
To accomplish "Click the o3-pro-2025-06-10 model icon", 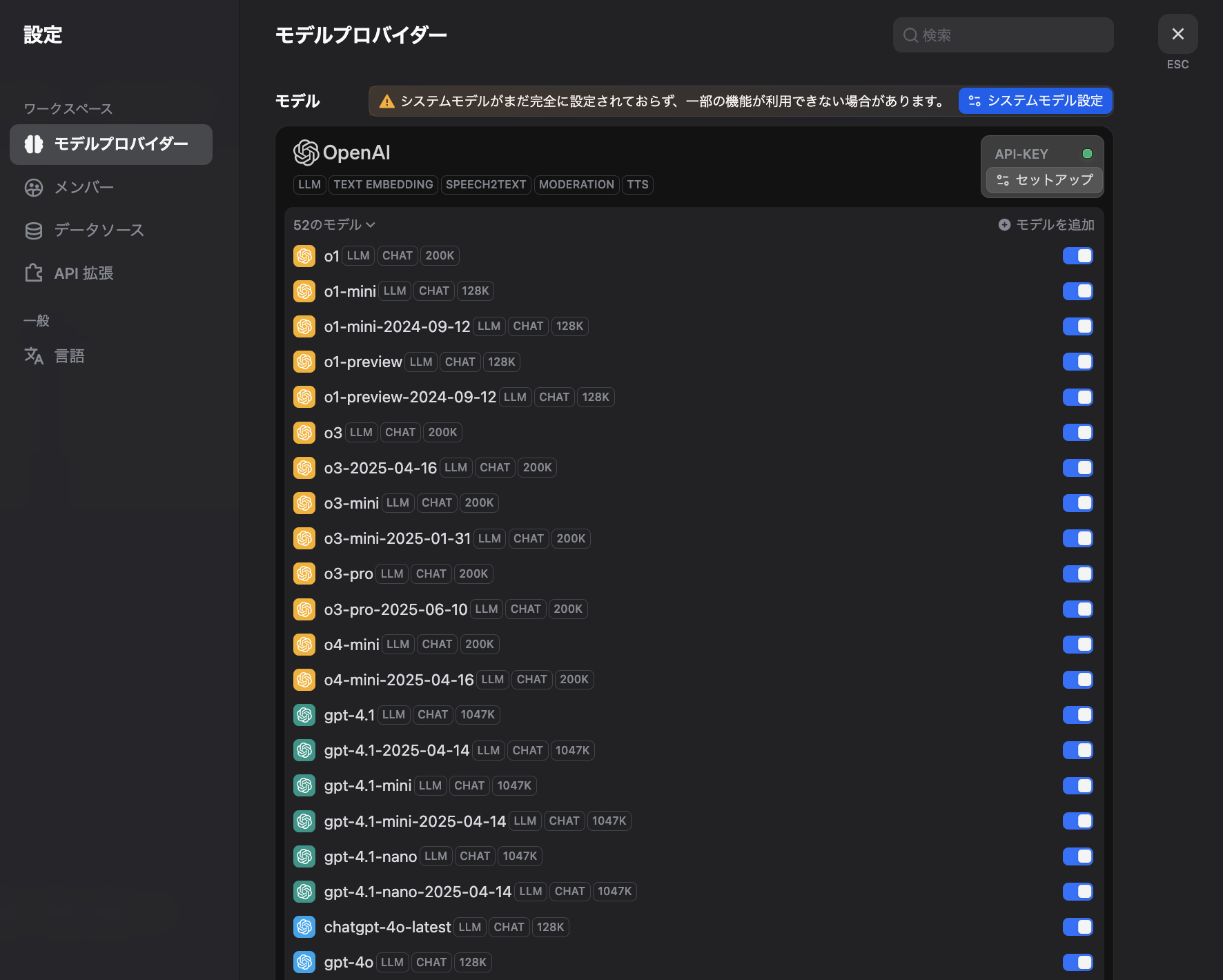I will [x=304, y=609].
